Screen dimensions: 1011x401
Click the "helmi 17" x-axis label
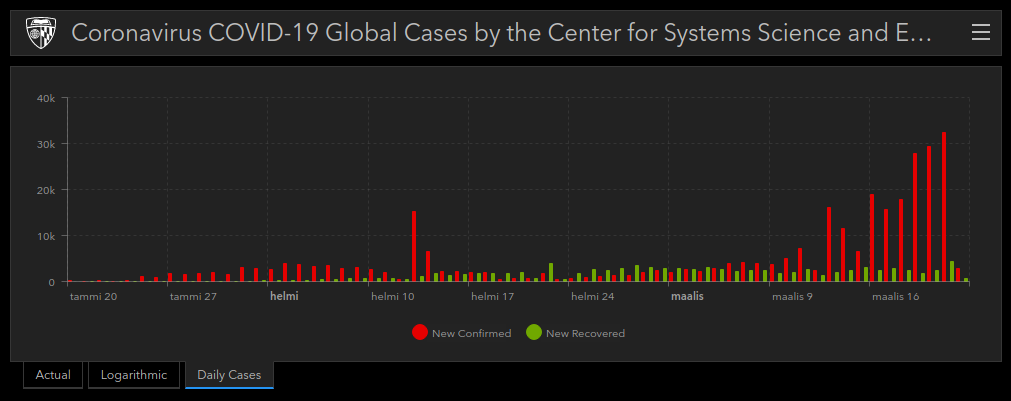(492, 297)
